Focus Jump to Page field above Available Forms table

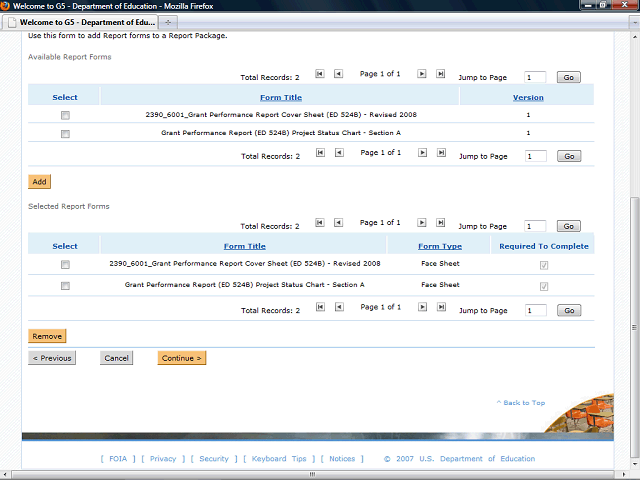coord(535,77)
